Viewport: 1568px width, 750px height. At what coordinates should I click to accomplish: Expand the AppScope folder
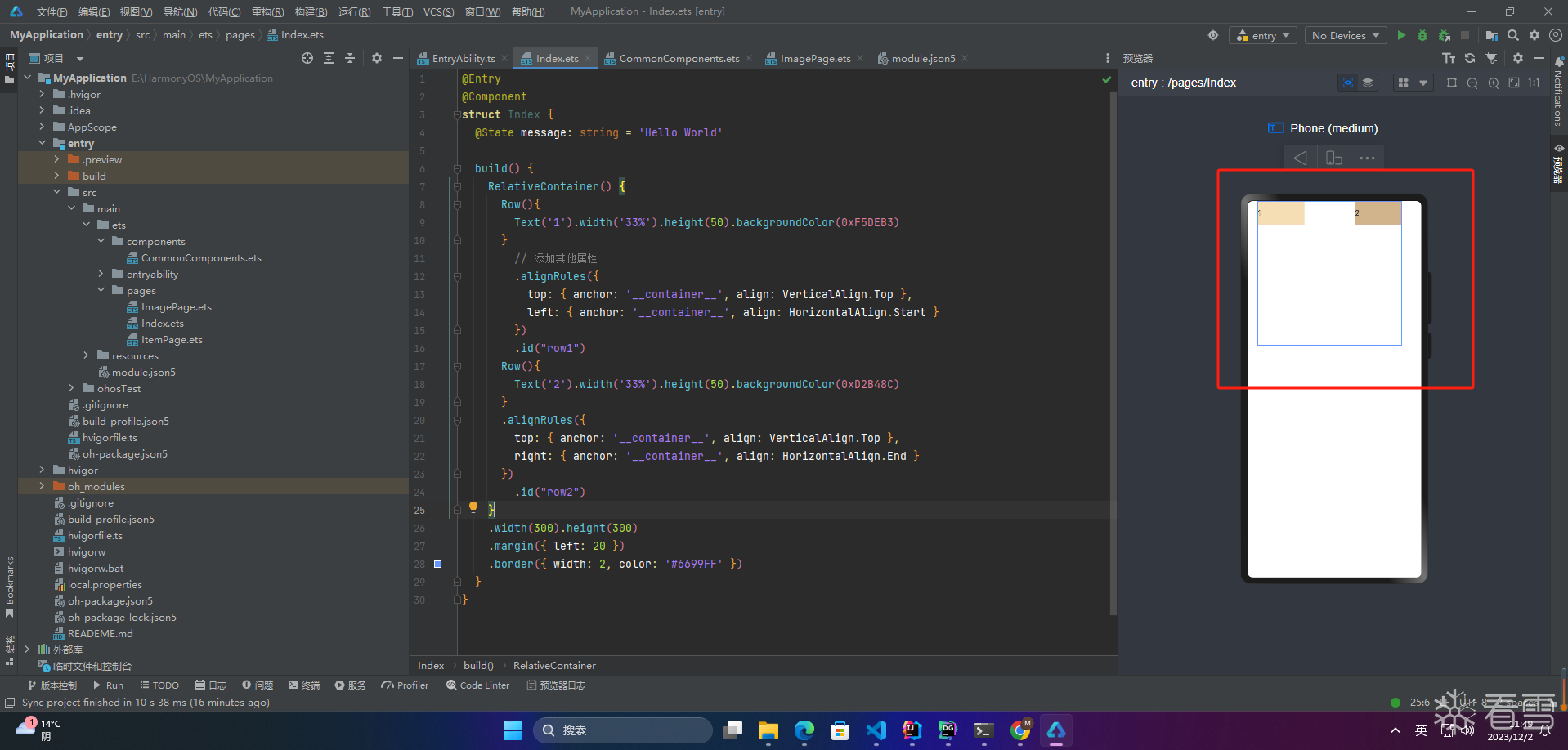(42, 127)
